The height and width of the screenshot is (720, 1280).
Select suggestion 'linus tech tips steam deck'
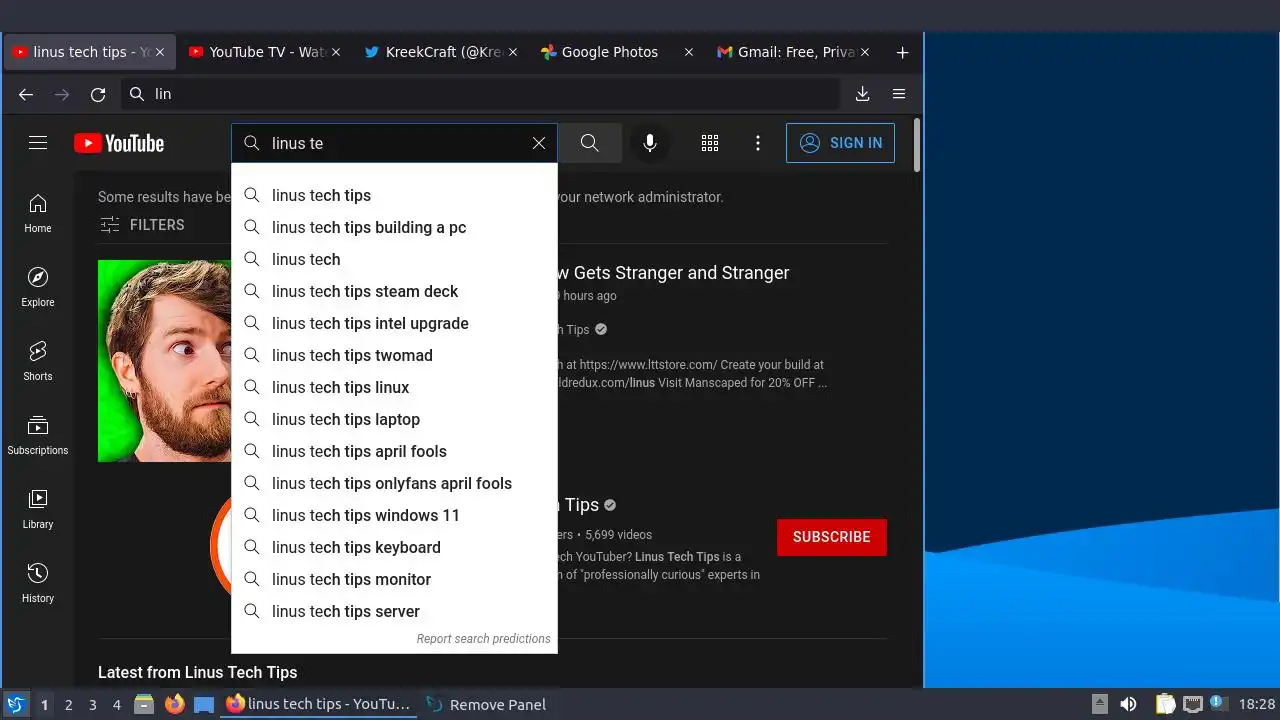tap(394, 291)
